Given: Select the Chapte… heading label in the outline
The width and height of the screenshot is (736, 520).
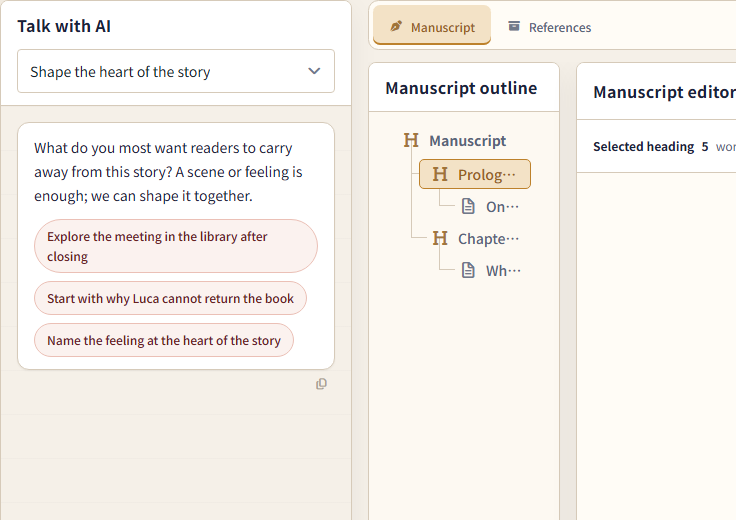Looking at the screenshot, I should click(488, 239).
